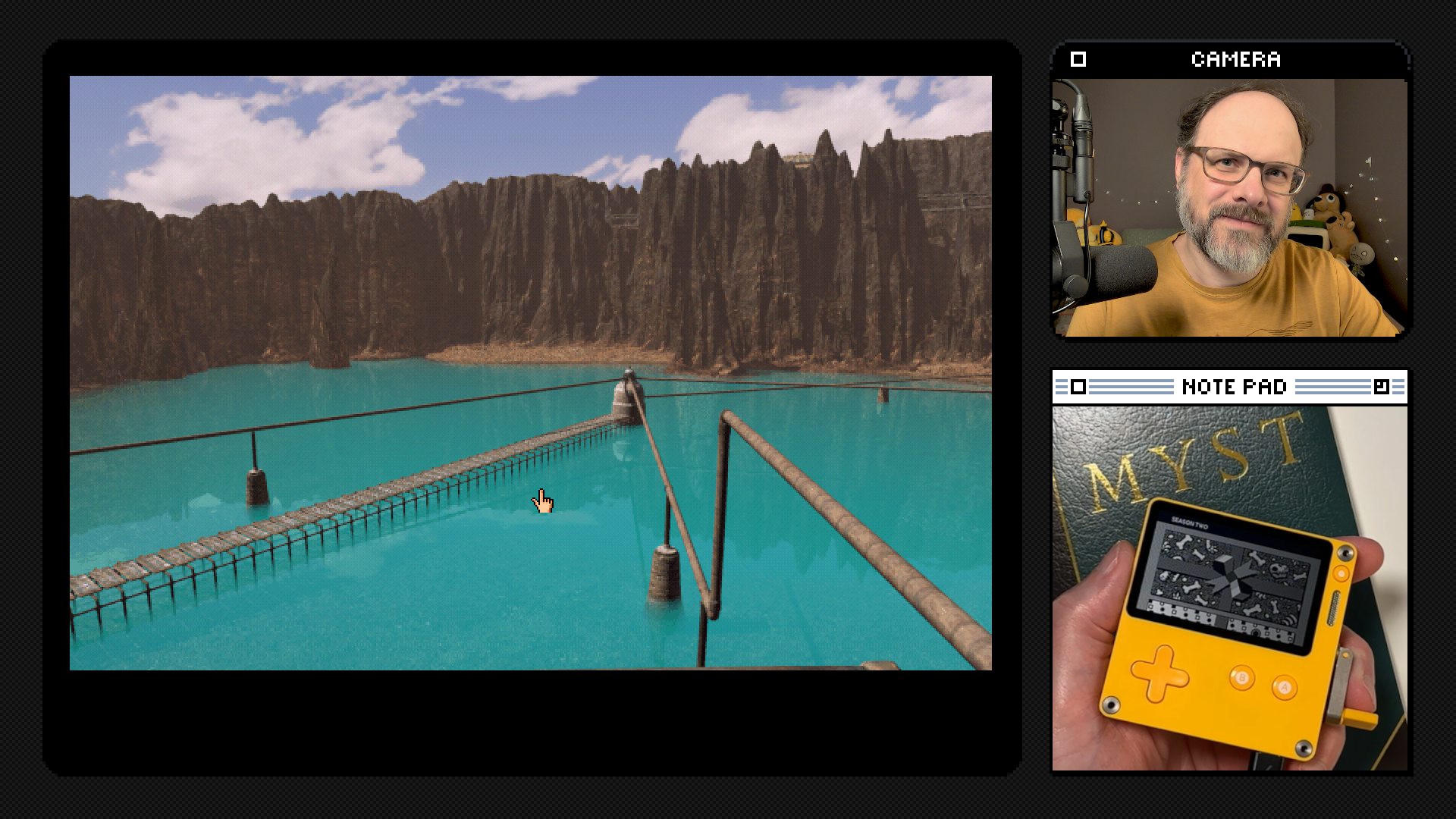Viewport: 1456px width, 819px height.
Task: Click the Note Pad photo of the yellow handheld
Action: [x=1229, y=588]
